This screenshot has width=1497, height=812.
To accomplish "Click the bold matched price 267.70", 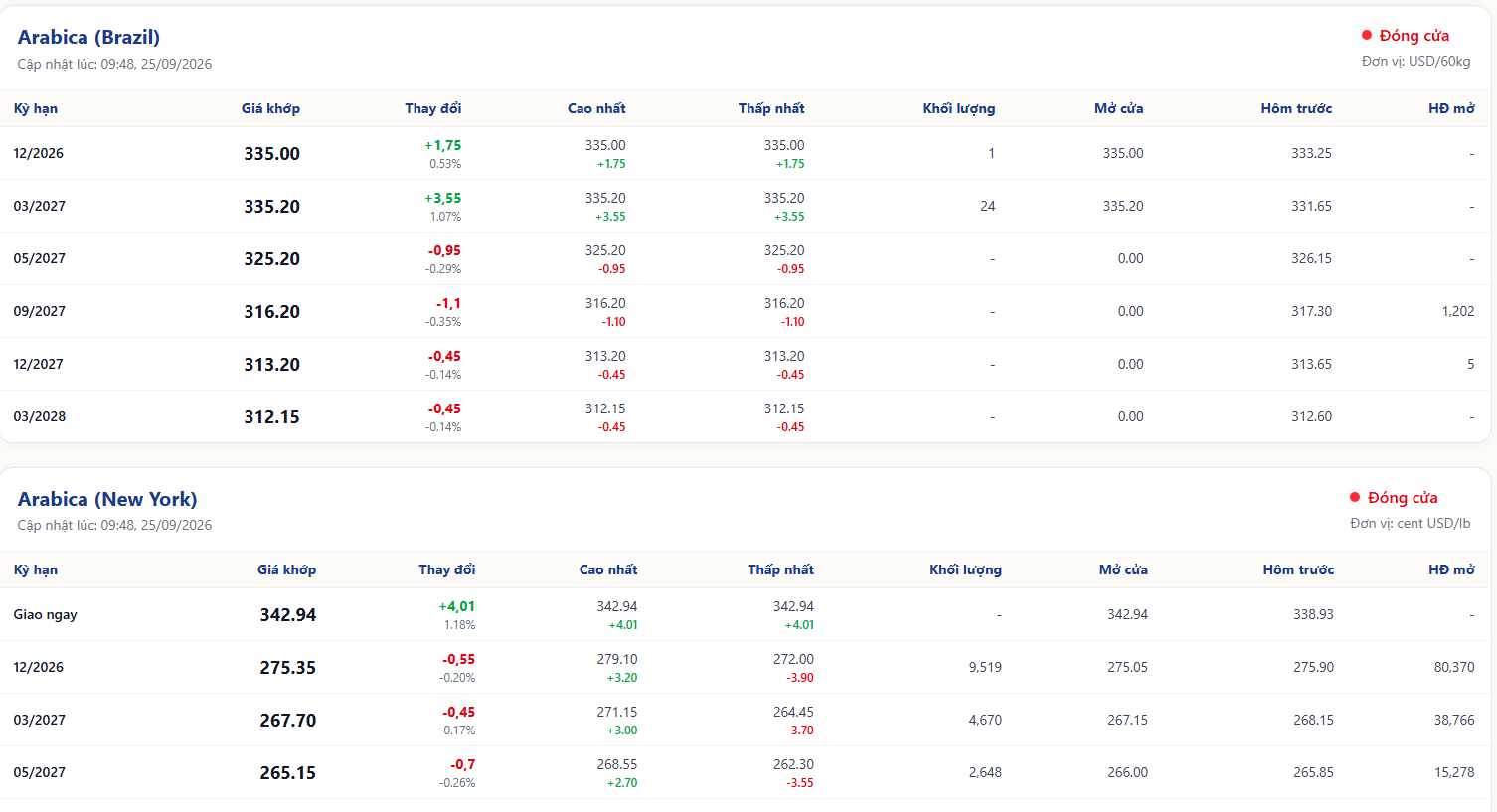I will click(288, 721).
